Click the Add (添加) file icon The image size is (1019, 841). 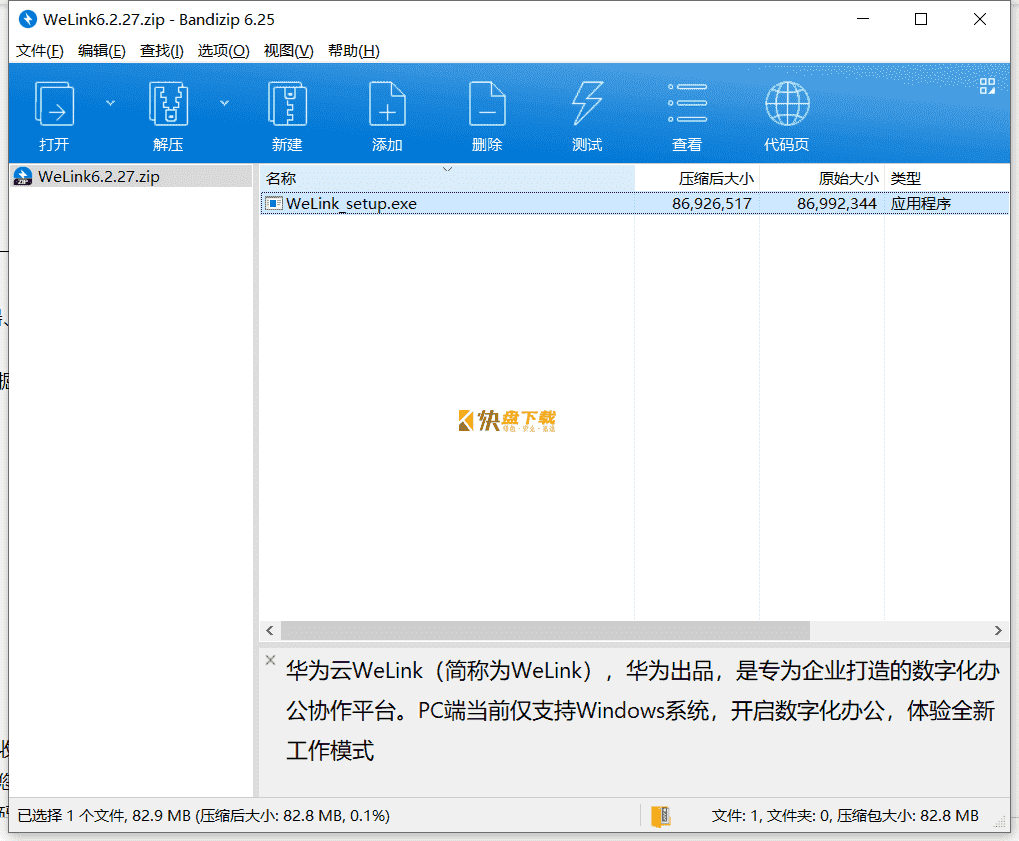tap(387, 104)
